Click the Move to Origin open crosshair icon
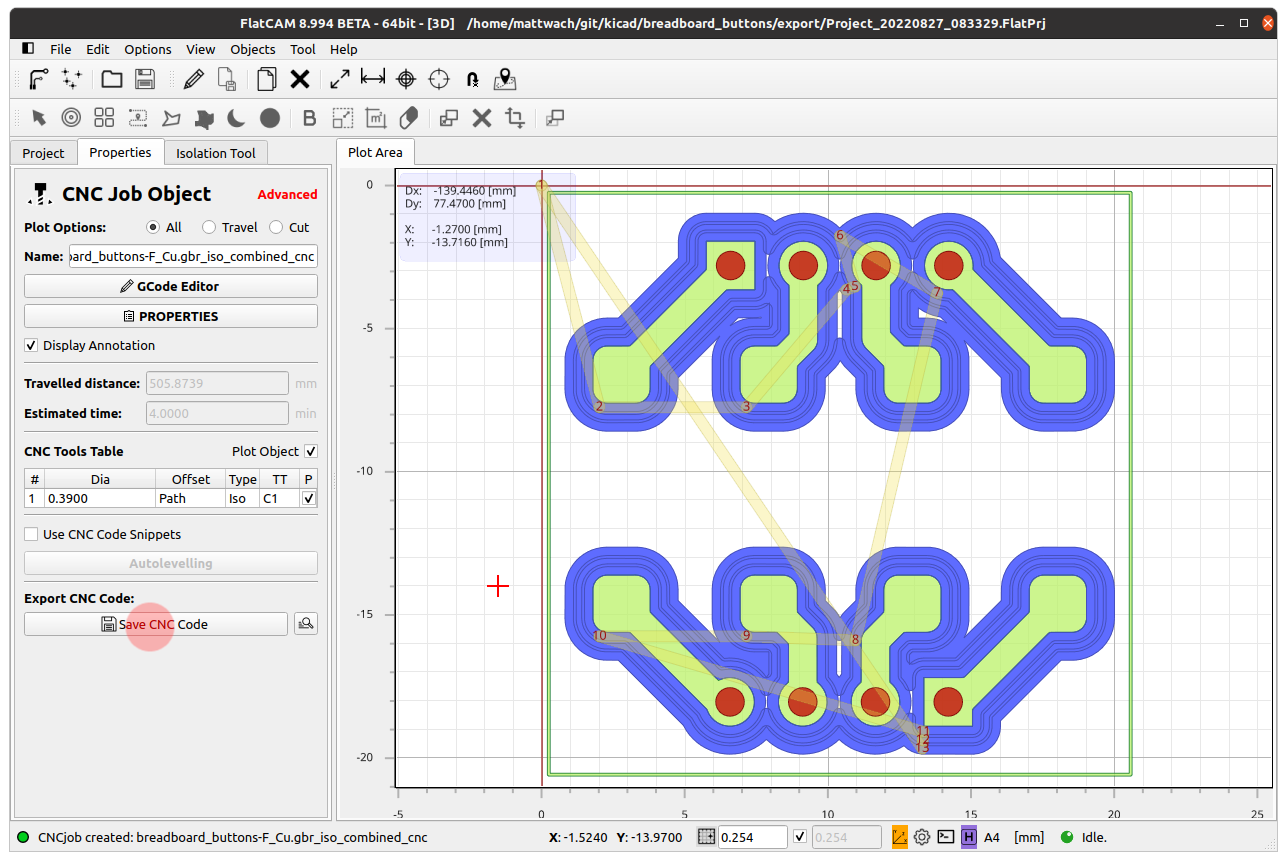 [439, 80]
